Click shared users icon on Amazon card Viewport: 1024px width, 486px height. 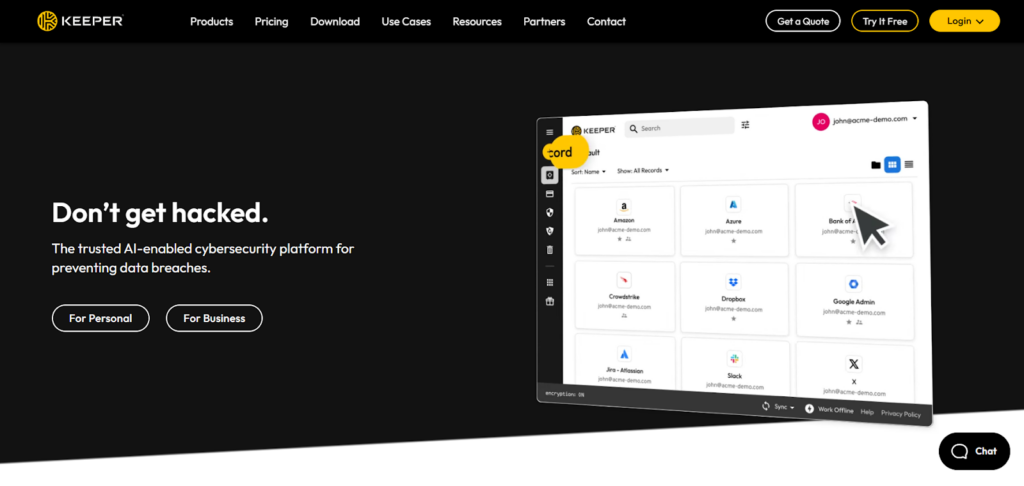(x=628, y=239)
